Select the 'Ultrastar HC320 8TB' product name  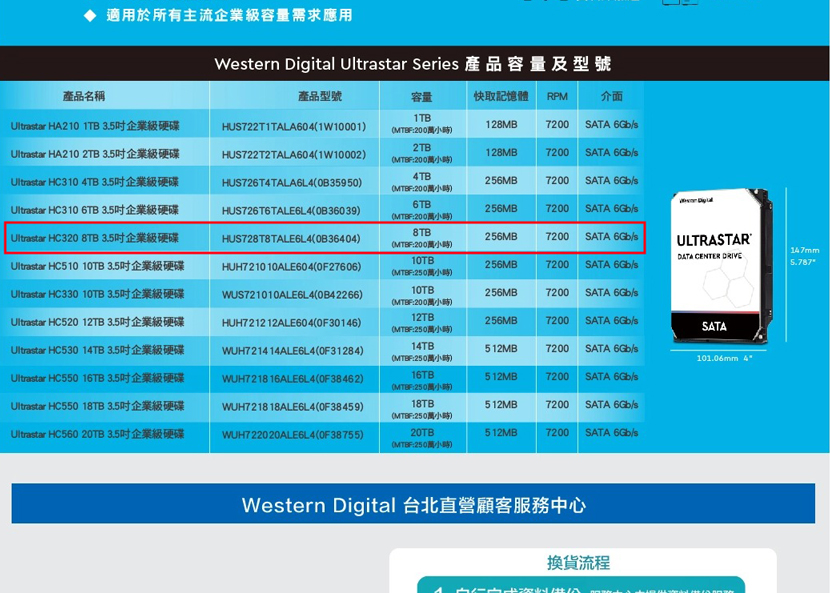pos(95,238)
